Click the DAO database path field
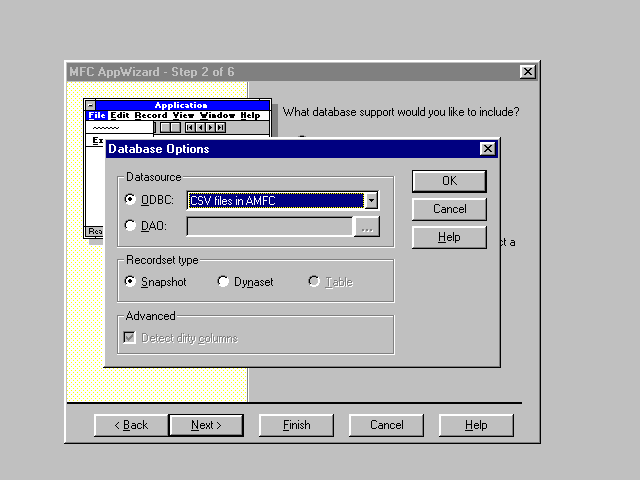 (x=269, y=227)
